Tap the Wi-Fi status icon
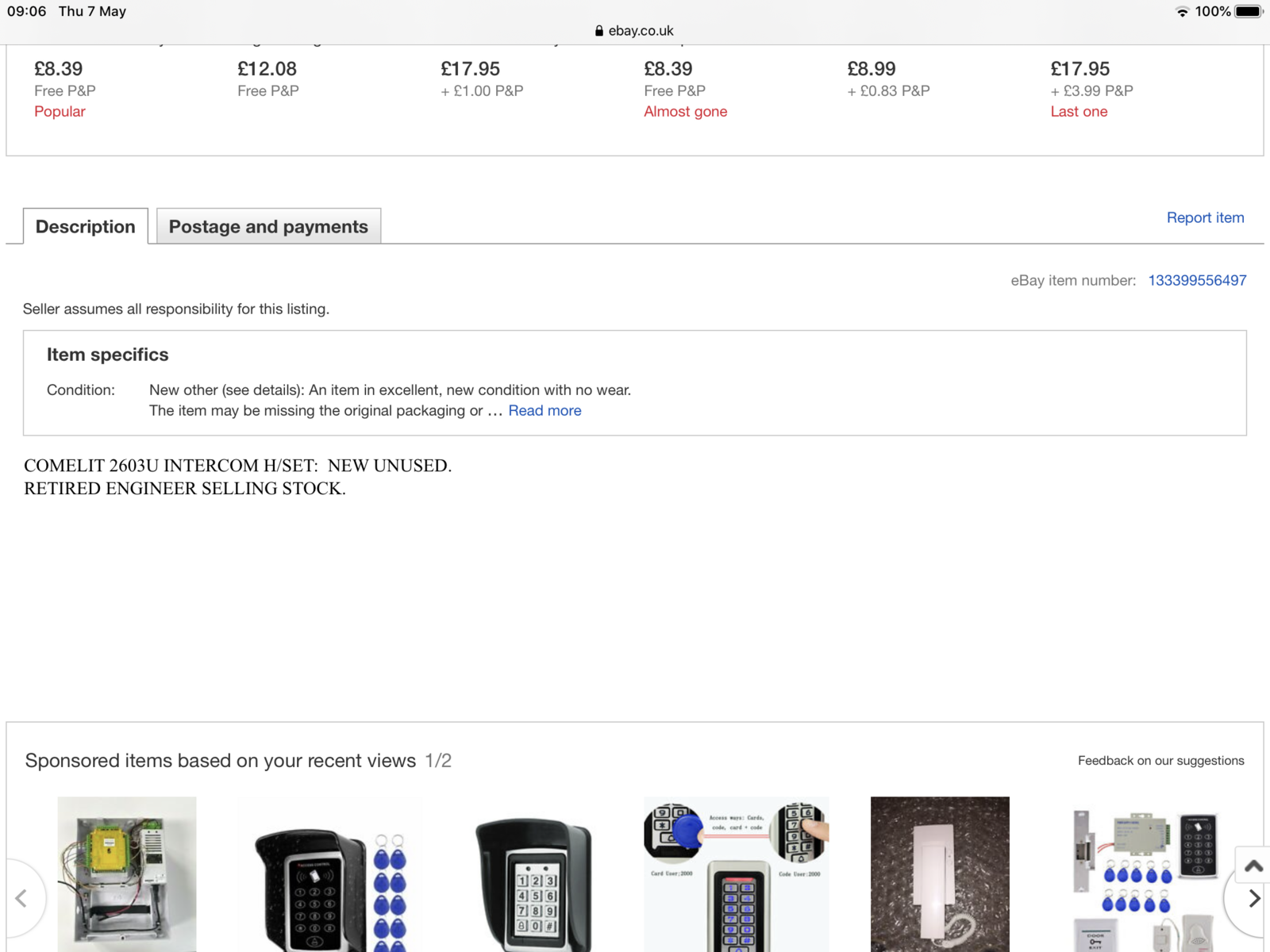This screenshot has width=1270, height=952. (1182, 11)
